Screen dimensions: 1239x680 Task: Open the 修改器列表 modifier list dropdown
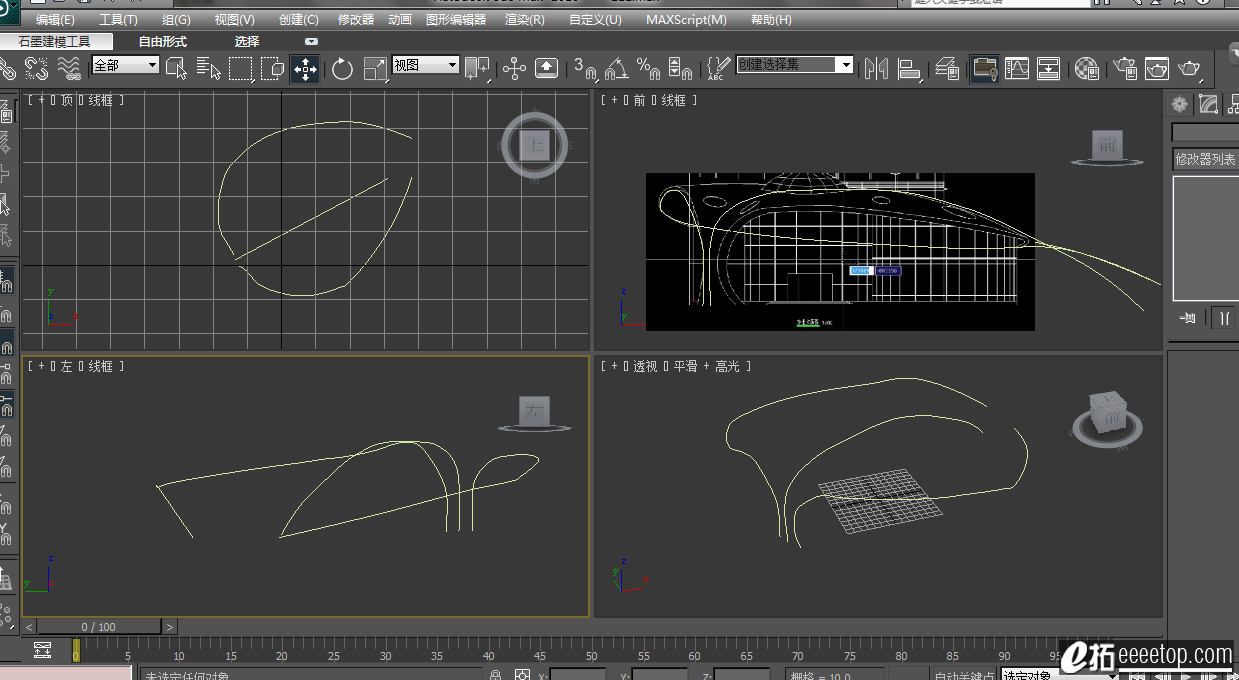point(1205,159)
